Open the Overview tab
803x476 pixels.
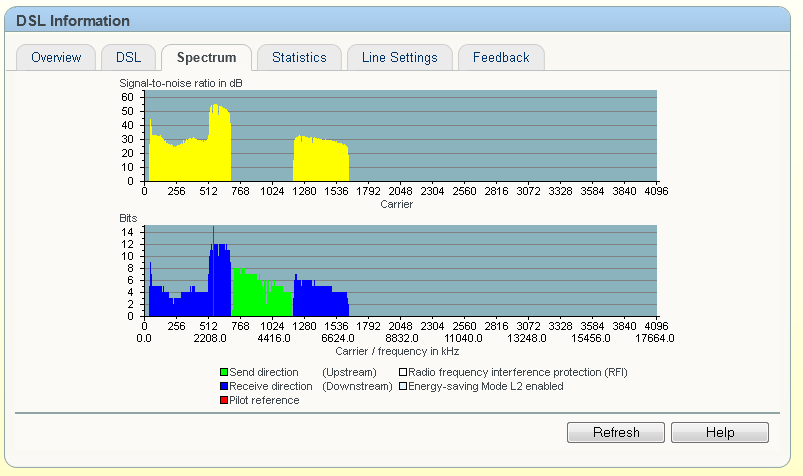56,58
